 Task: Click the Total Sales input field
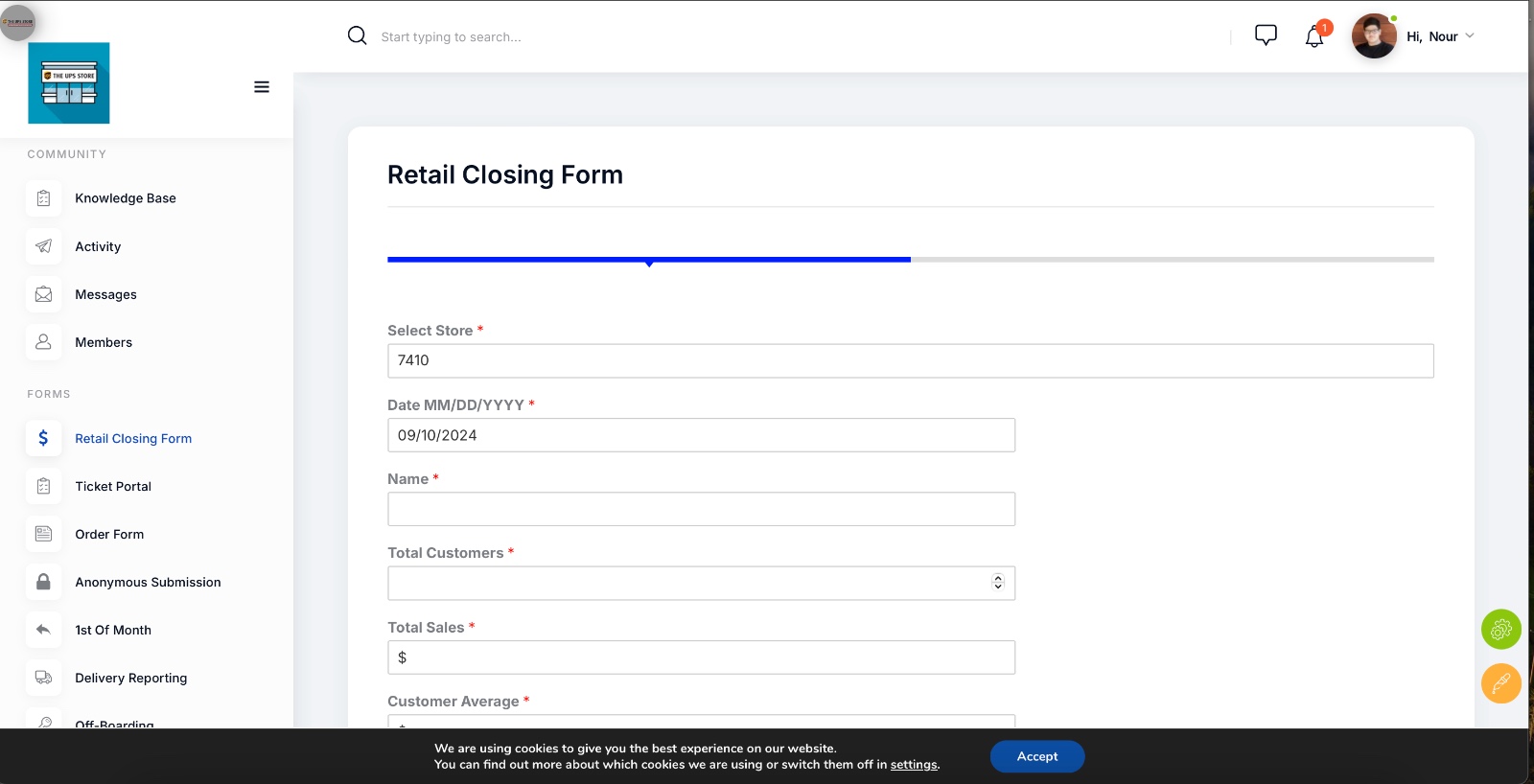tap(701, 657)
